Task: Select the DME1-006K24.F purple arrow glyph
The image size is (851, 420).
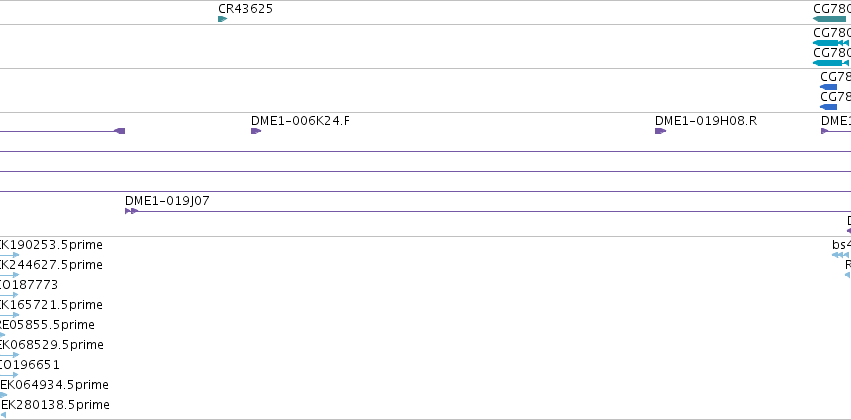Action: [x=256, y=131]
